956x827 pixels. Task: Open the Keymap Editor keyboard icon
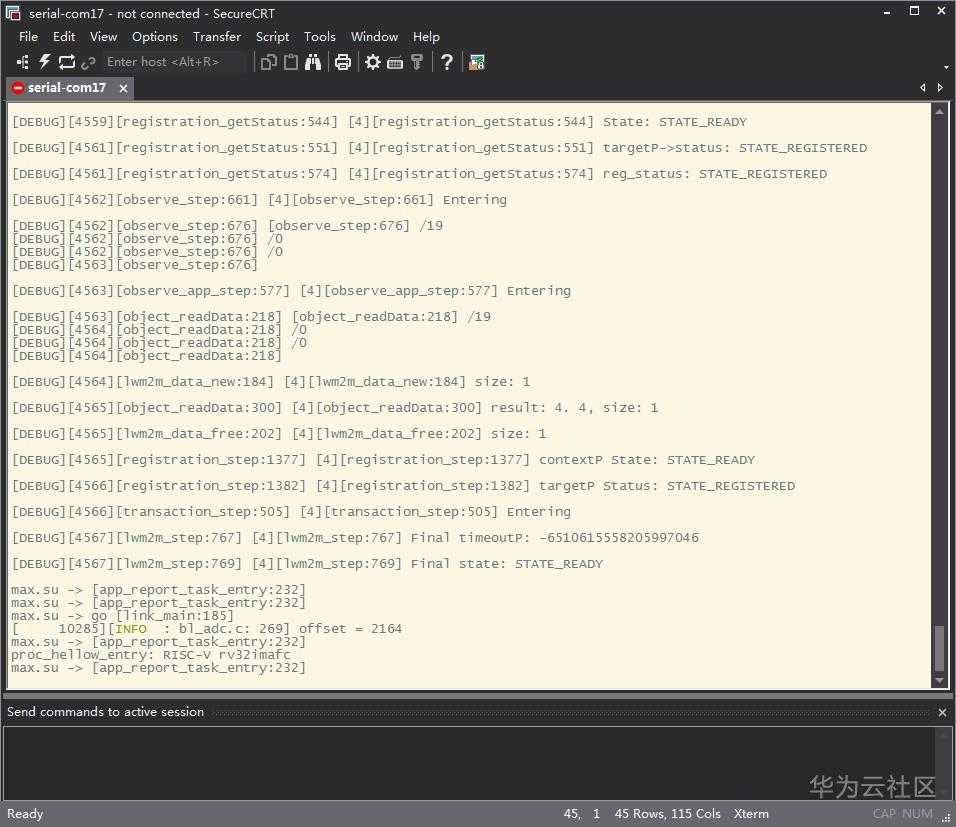[x=394, y=62]
